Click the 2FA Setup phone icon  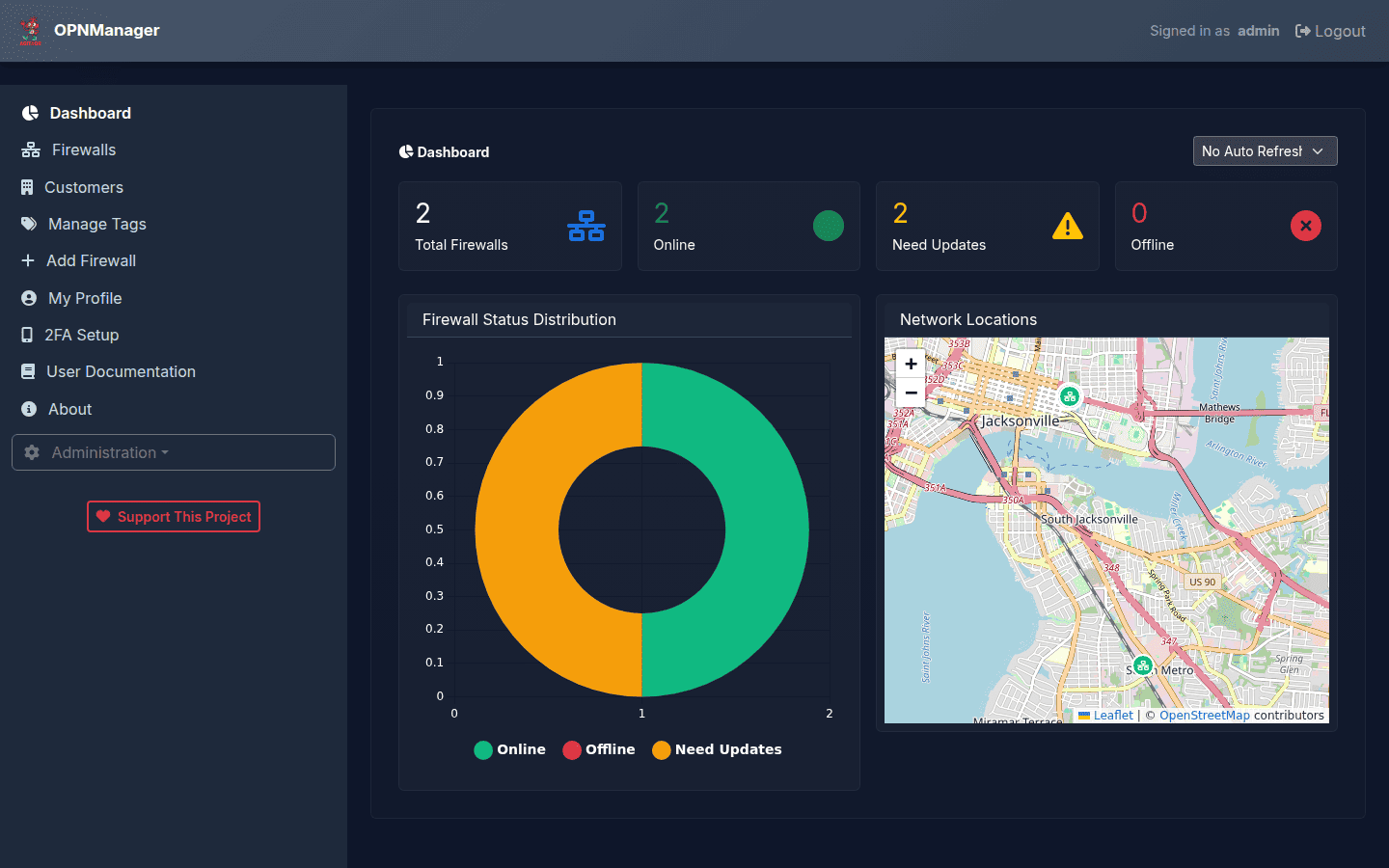tap(28, 335)
